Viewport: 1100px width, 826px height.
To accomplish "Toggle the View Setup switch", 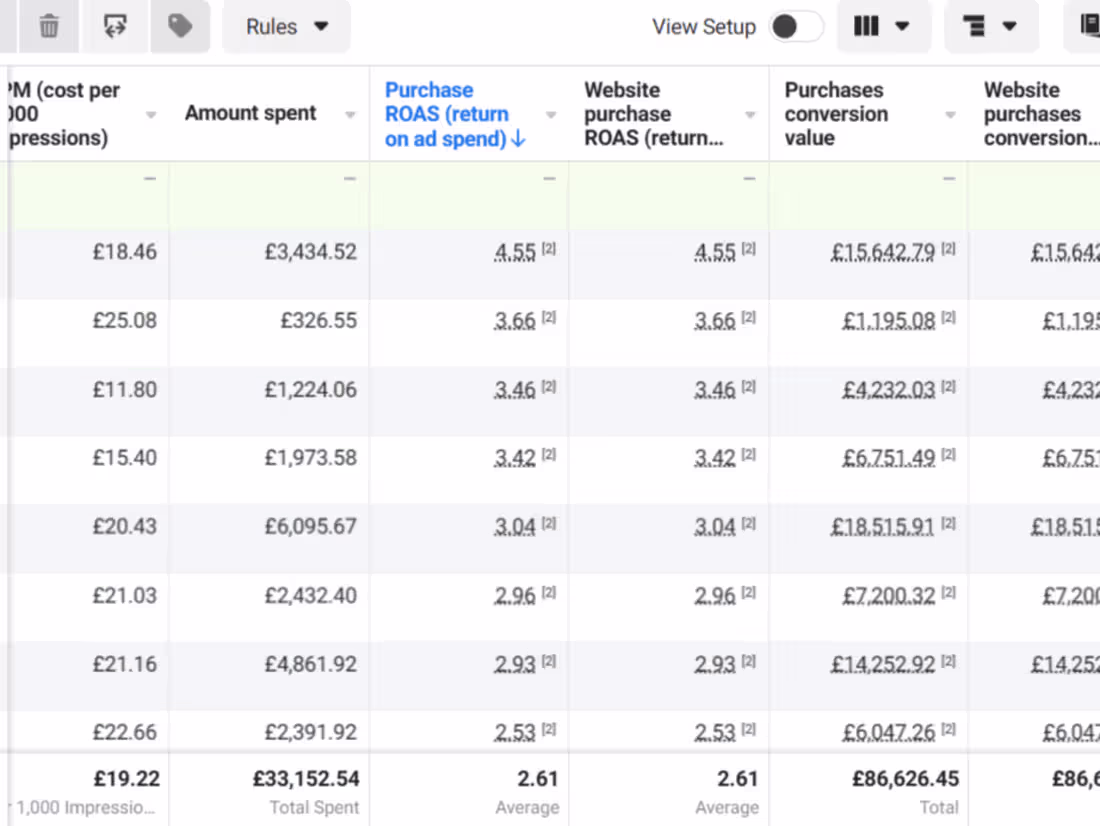I will tap(796, 27).
